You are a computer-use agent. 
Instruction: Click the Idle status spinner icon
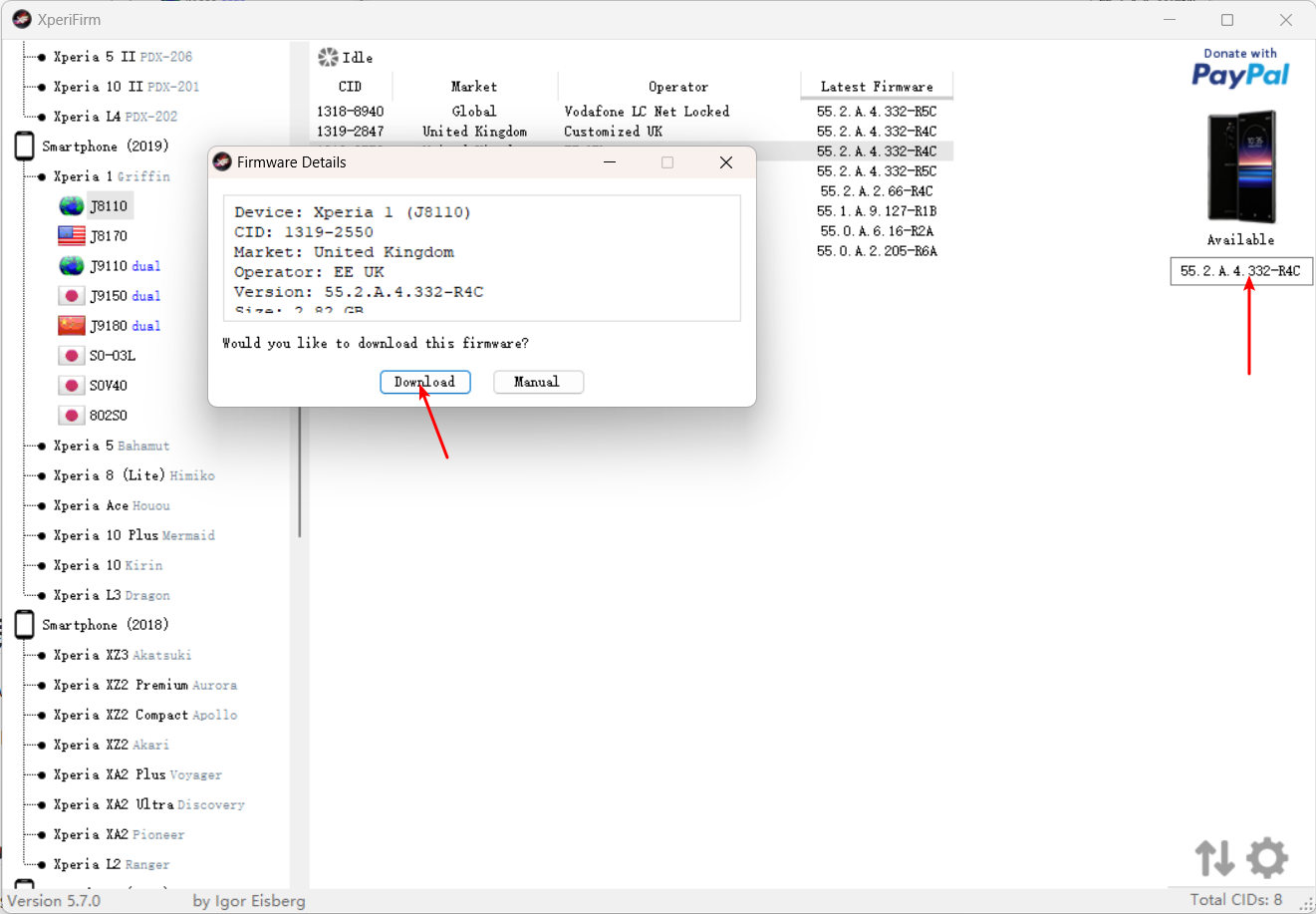tap(328, 58)
